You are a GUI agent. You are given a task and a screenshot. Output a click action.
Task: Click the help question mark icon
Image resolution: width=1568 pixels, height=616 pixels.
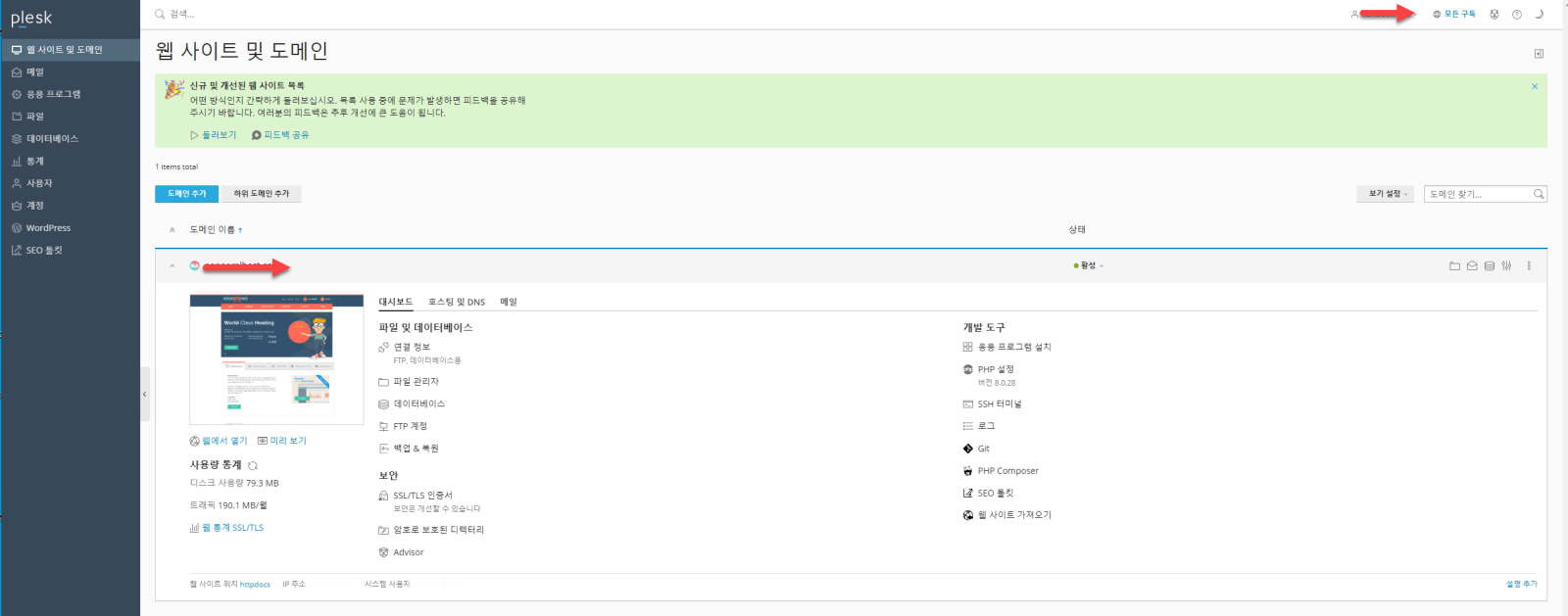[x=1517, y=15]
